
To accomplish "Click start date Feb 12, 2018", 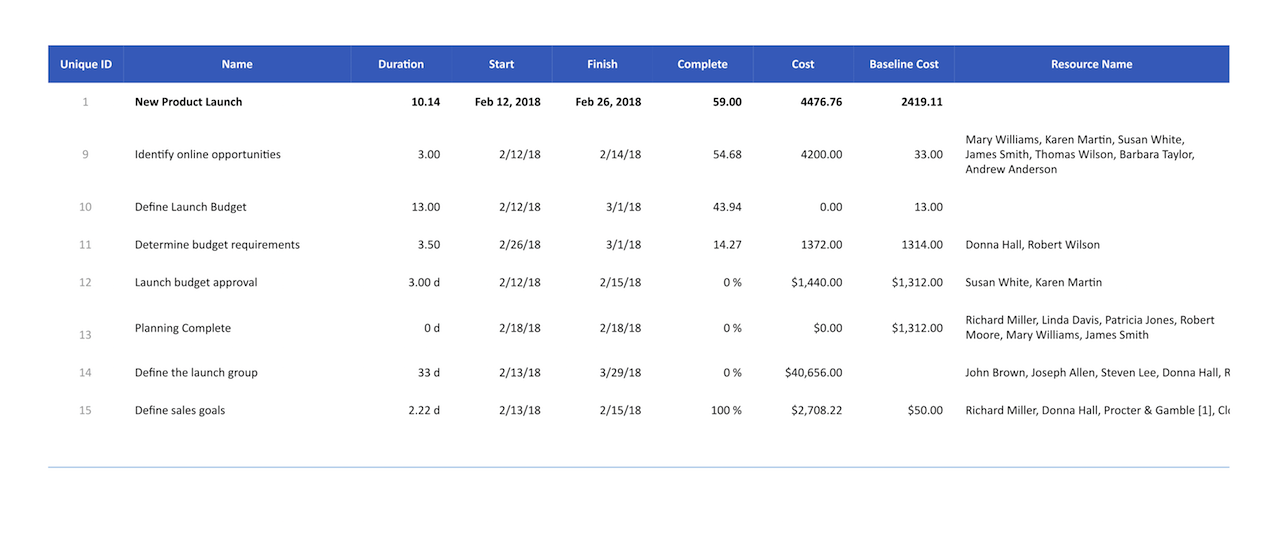I will click(508, 102).
